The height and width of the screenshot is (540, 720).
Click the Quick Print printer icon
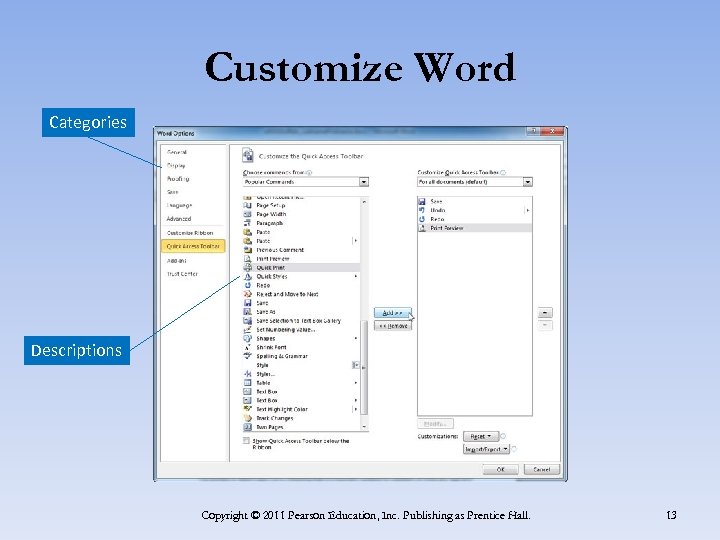click(x=248, y=267)
